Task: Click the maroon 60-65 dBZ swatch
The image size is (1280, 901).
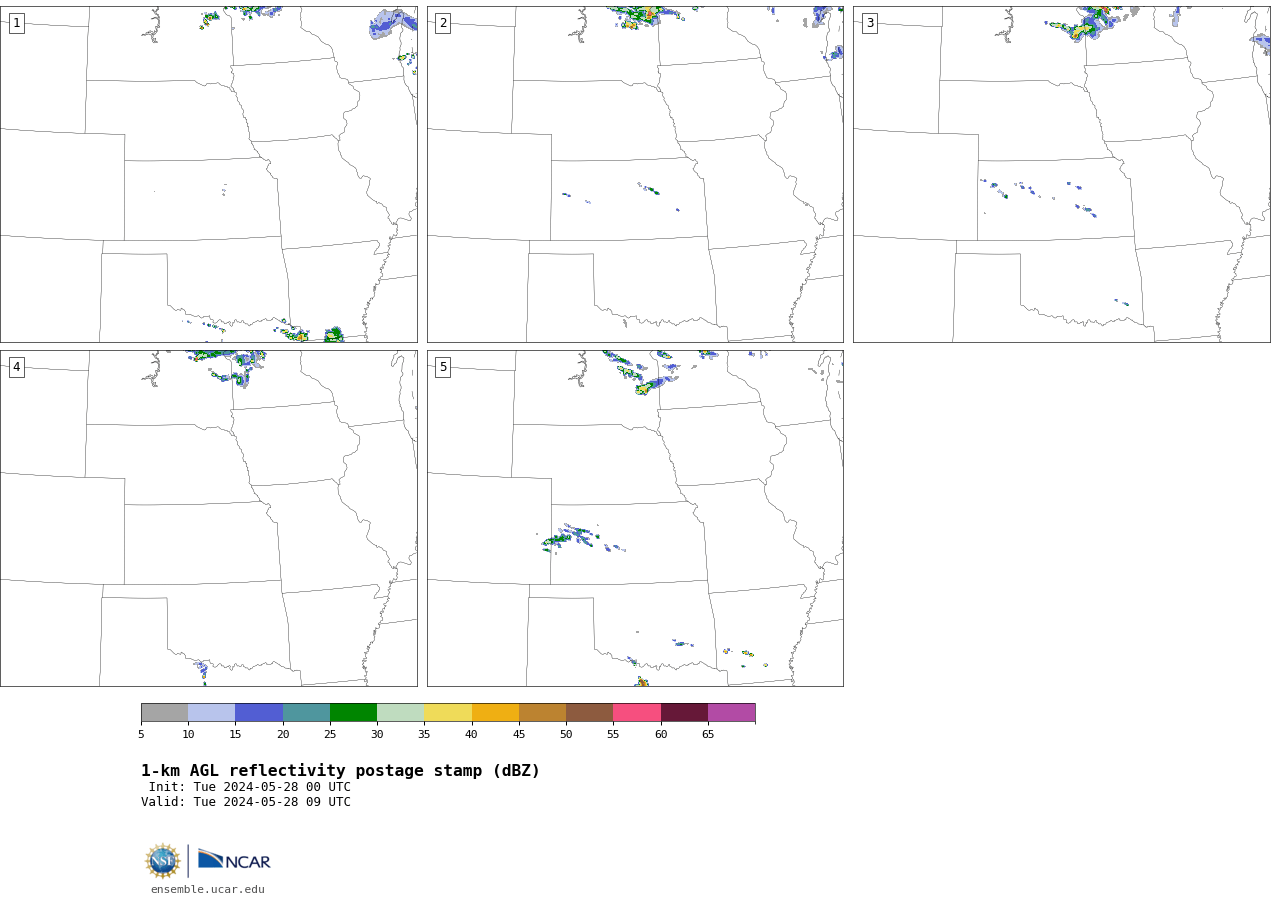Action: [x=684, y=713]
